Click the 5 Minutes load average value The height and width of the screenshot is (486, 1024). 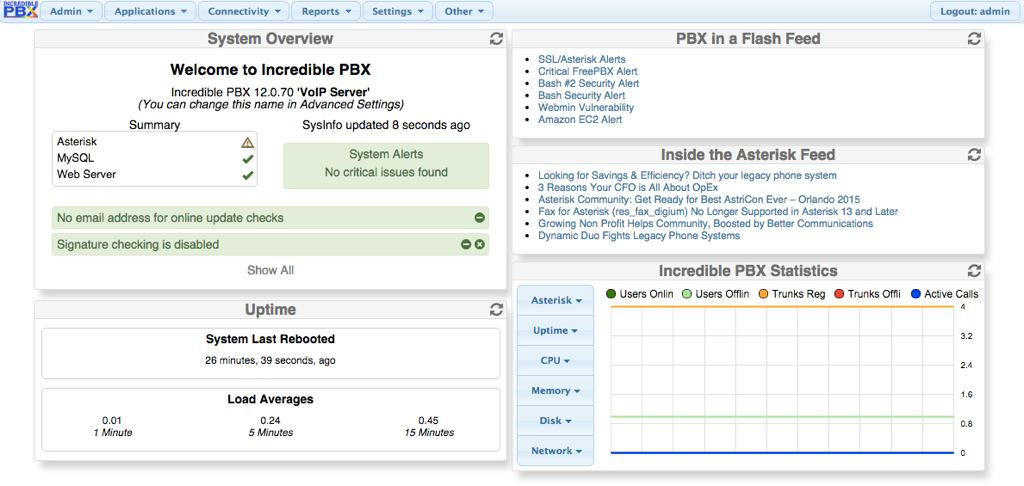click(270, 421)
